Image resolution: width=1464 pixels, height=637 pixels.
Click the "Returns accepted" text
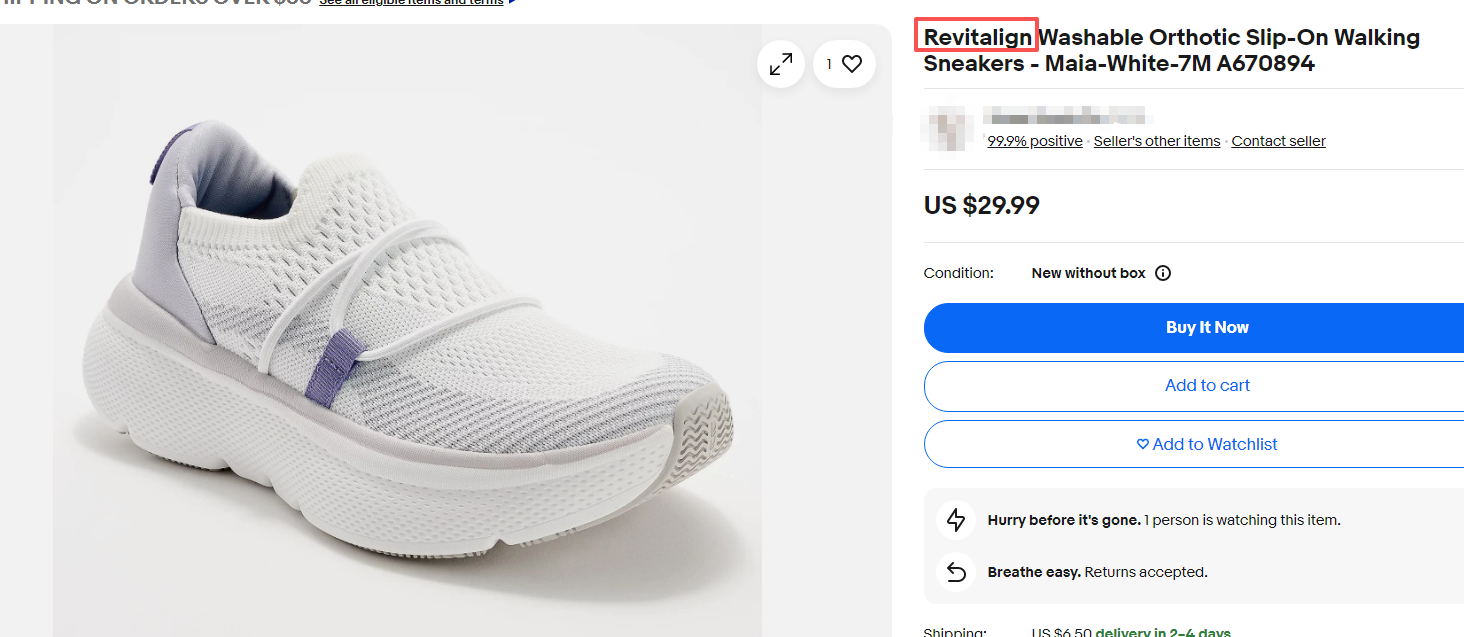point(1146,573)
